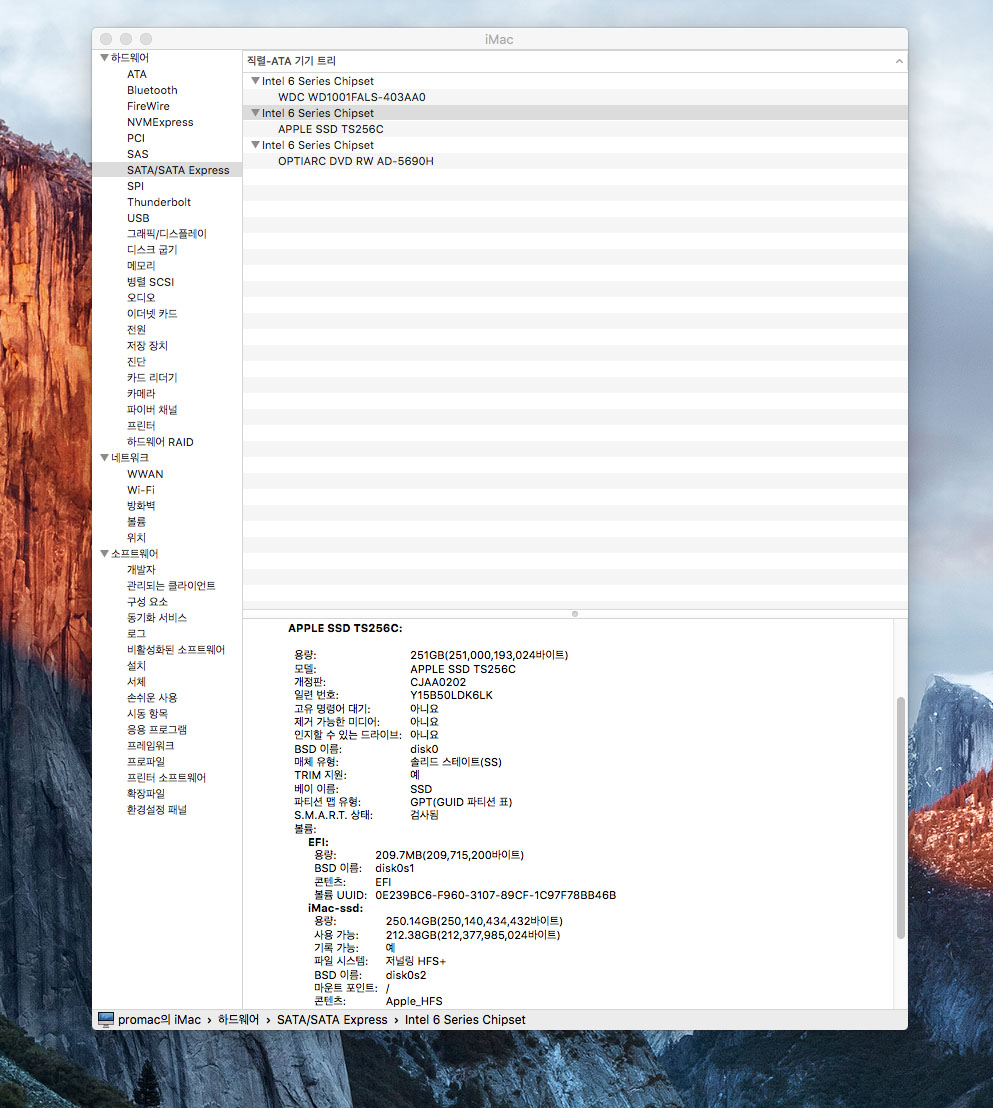993x1108 pixels.
Task: Select WDC WD1001FALS-403AA0 drive
Action: [351, 97]
